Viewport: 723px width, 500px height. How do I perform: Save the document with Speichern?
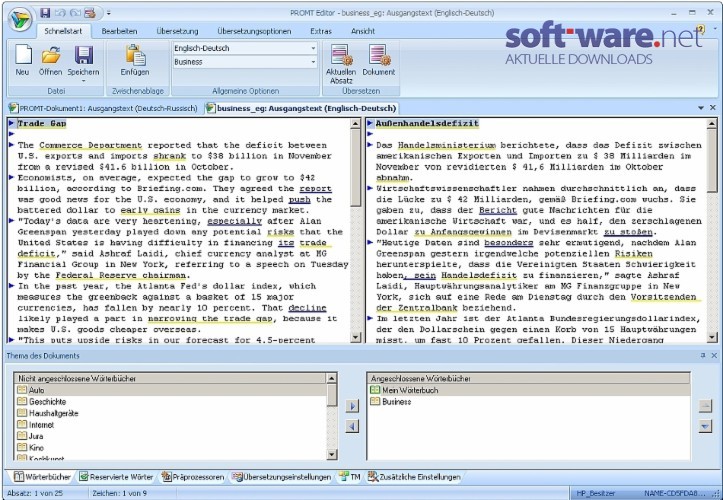(83, 59)
